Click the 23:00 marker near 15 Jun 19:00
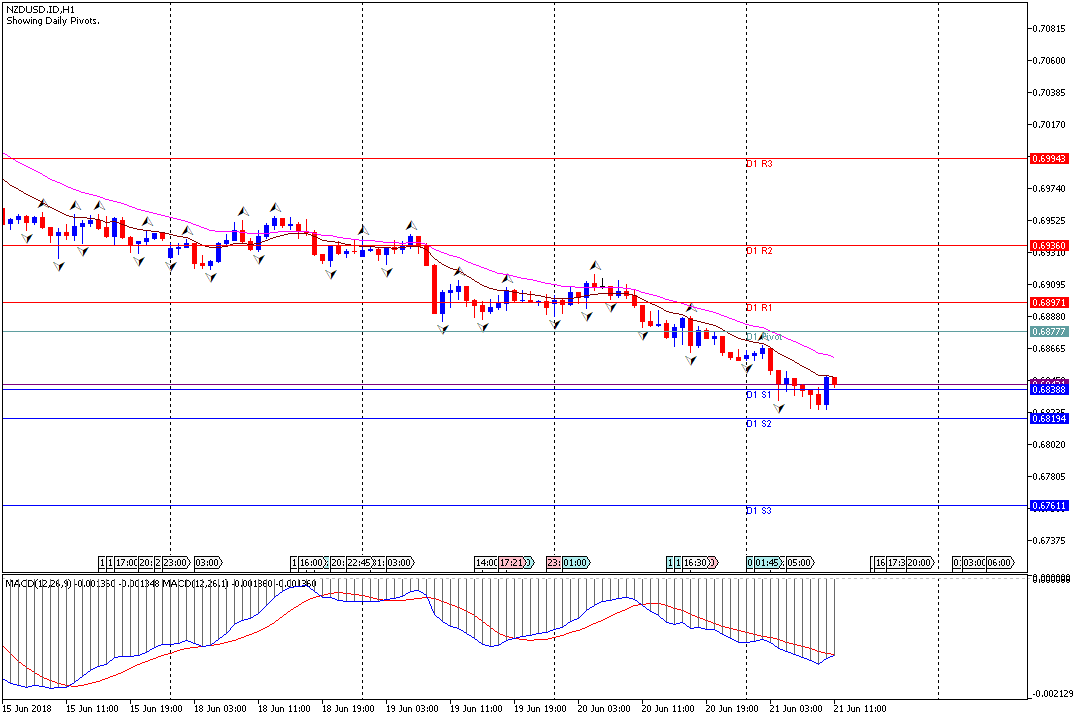Screen dimensions: 1080x720 point(177,563)
